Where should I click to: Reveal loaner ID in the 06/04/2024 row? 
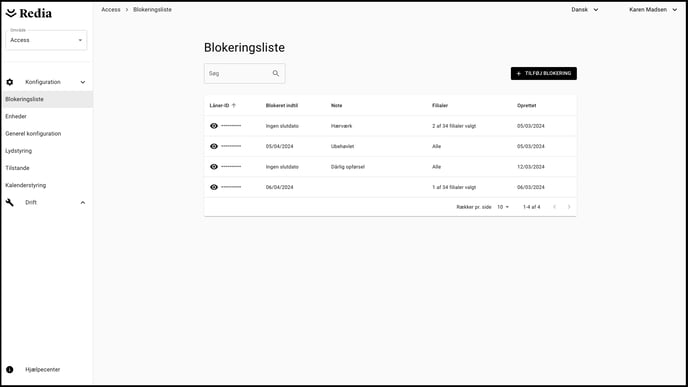pyautogui.click(x=214, y=187)
